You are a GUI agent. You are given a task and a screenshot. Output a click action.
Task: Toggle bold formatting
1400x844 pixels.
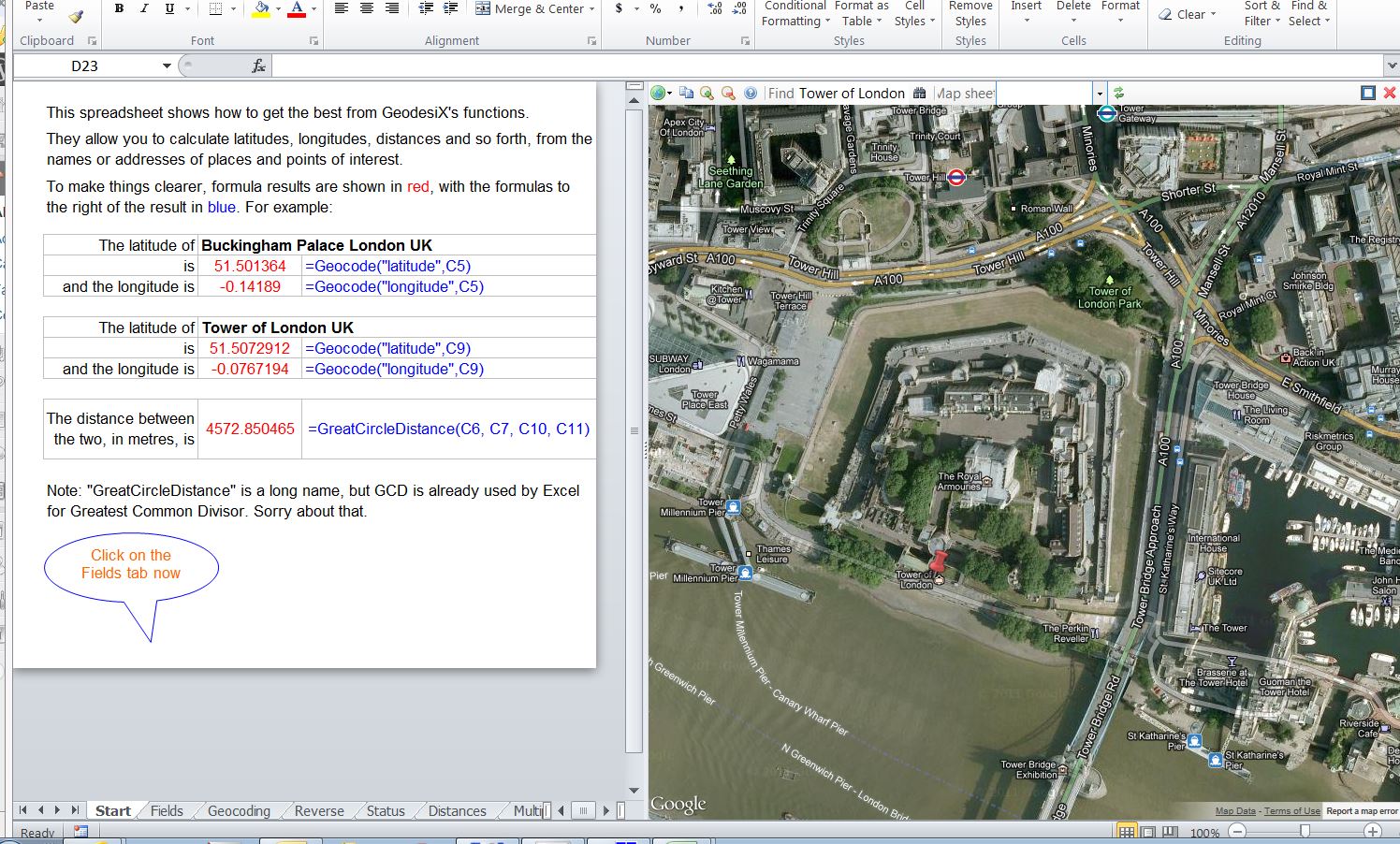[x=119, y=8]
